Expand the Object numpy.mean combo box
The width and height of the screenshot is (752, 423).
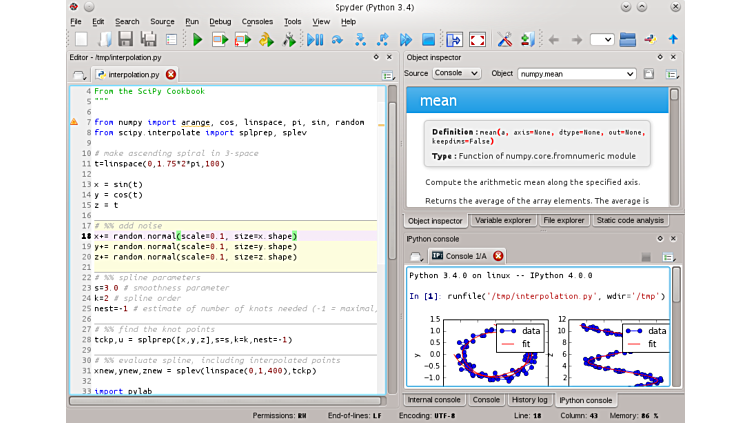(x=630, y=74)
